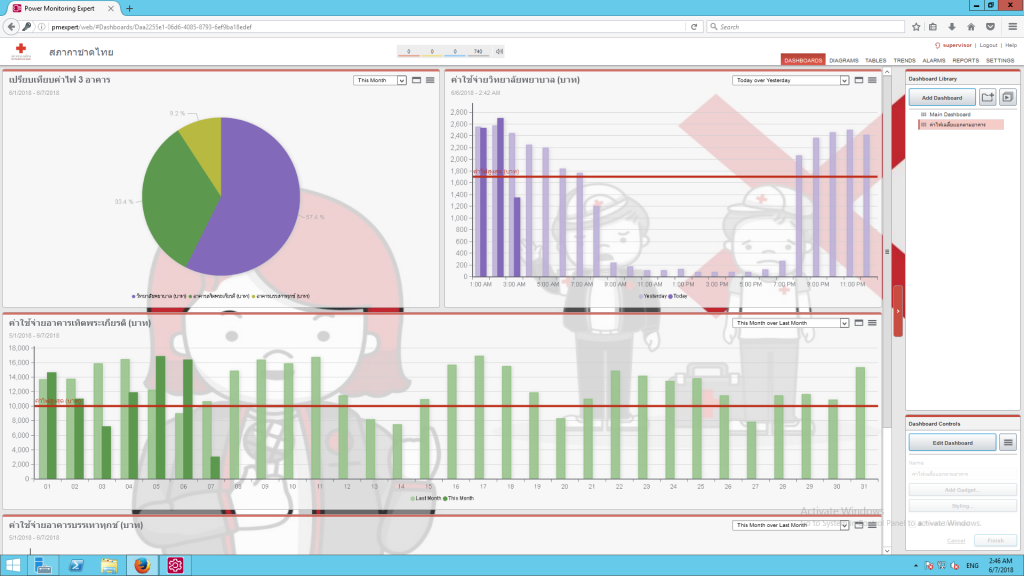Screen dimensions: 1024x576
Task: Toggle the Yesterday series in the legend
Action: pos(654,296)
